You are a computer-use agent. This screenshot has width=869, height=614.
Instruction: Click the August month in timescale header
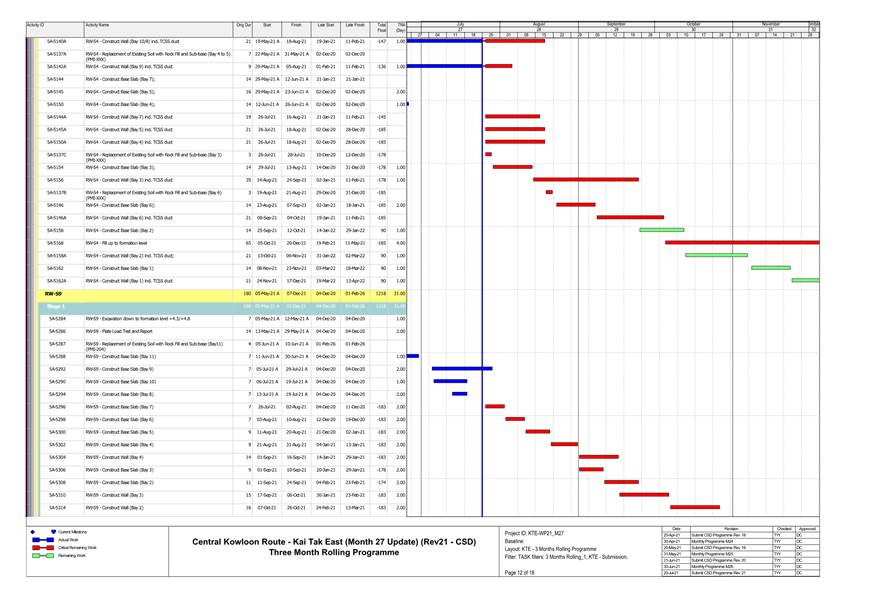coord(538,23)
